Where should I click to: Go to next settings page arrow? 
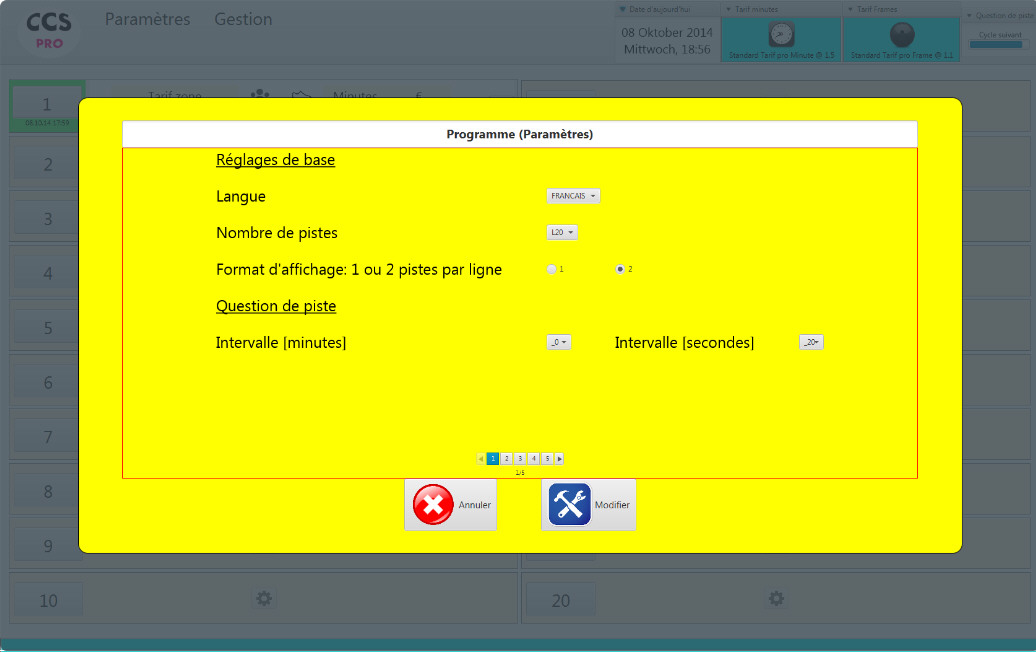[559, 459]
